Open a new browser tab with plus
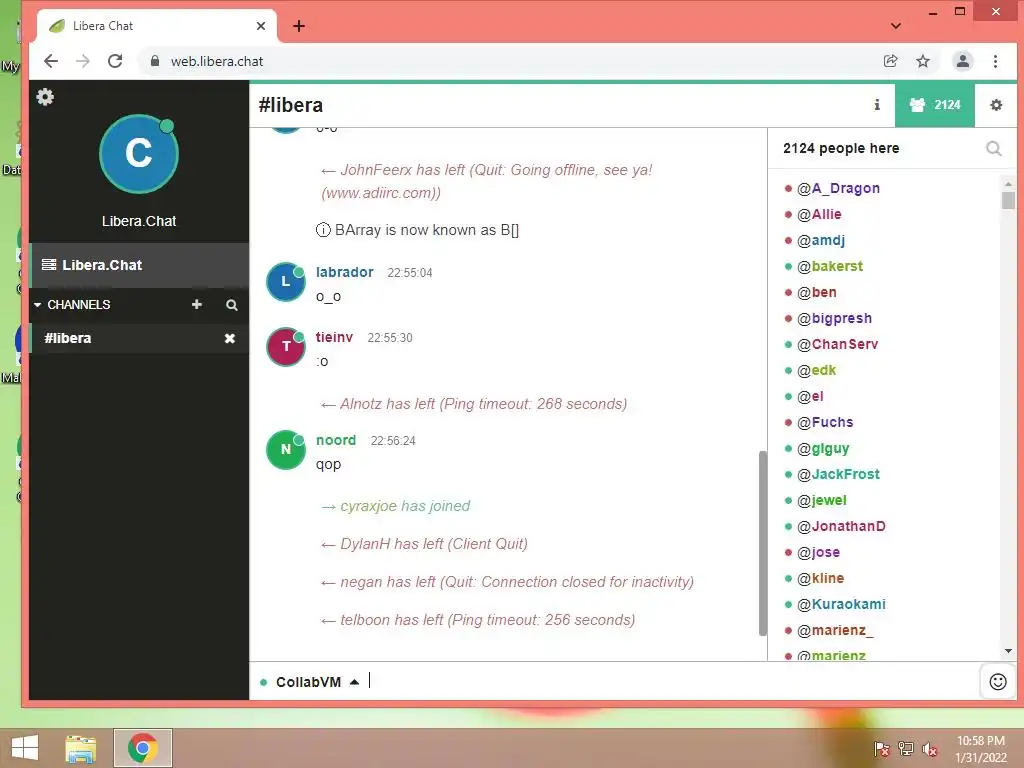This screenshot has width=1024, height=768. pos(299,26)
